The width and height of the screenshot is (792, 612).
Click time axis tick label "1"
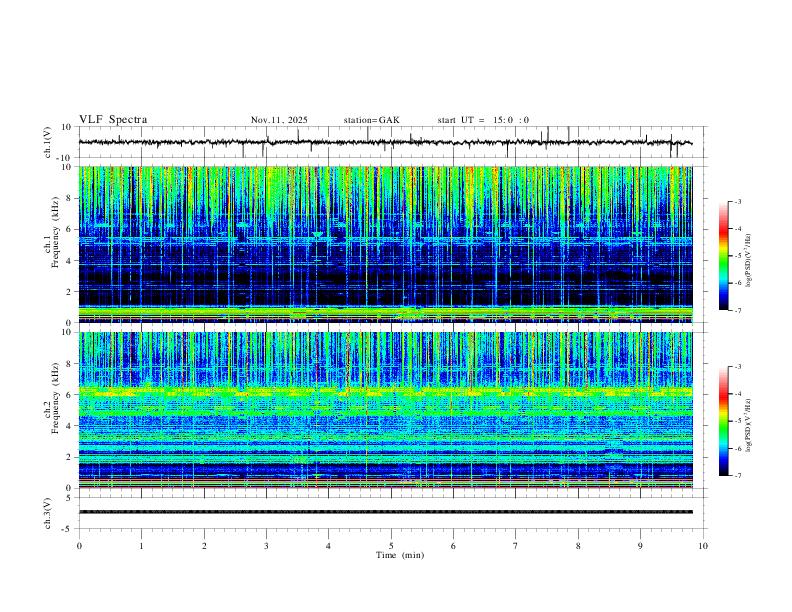[x=141, y=546]
